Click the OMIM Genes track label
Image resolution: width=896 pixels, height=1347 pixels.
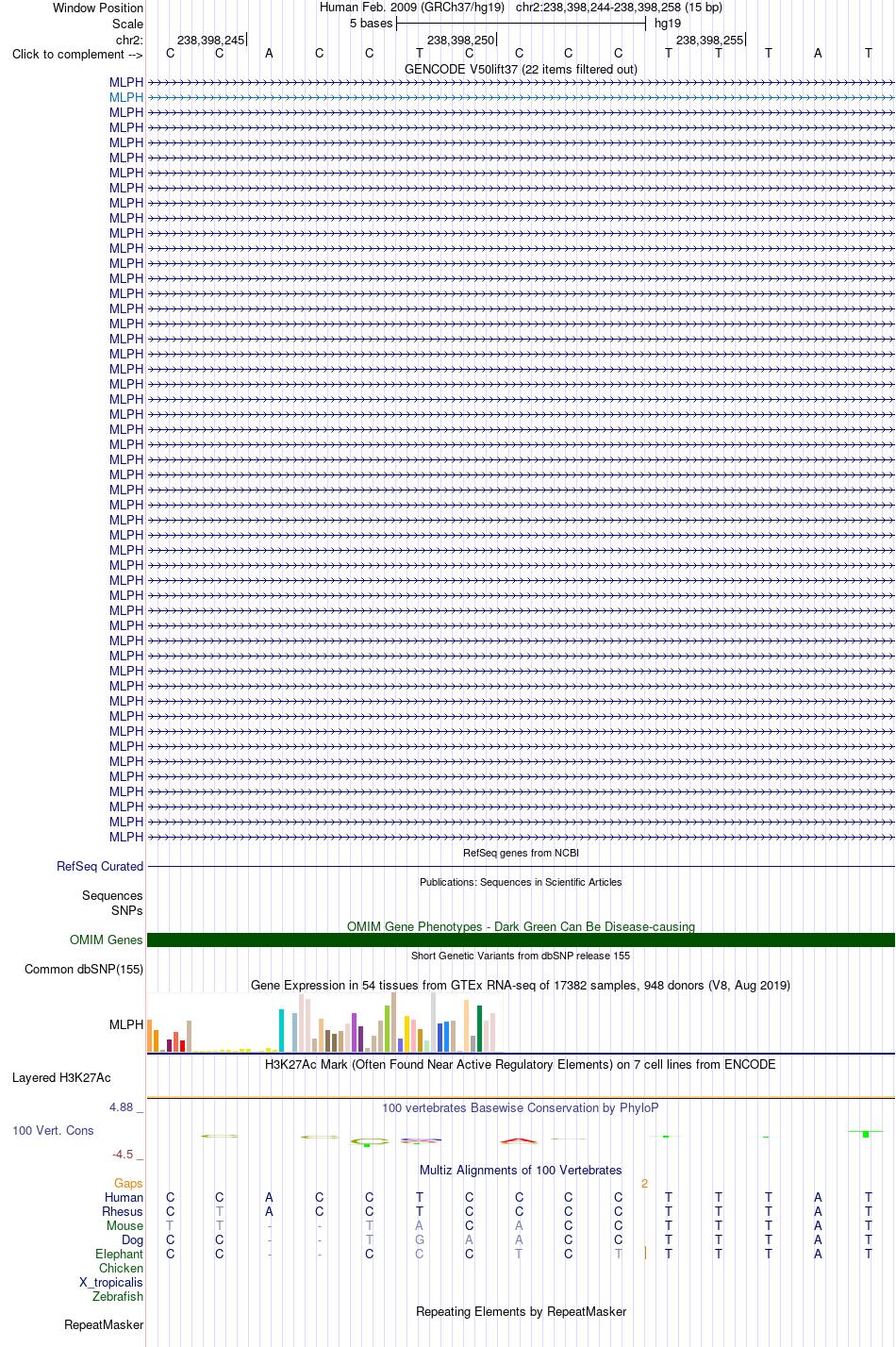[x=107, y=940]
